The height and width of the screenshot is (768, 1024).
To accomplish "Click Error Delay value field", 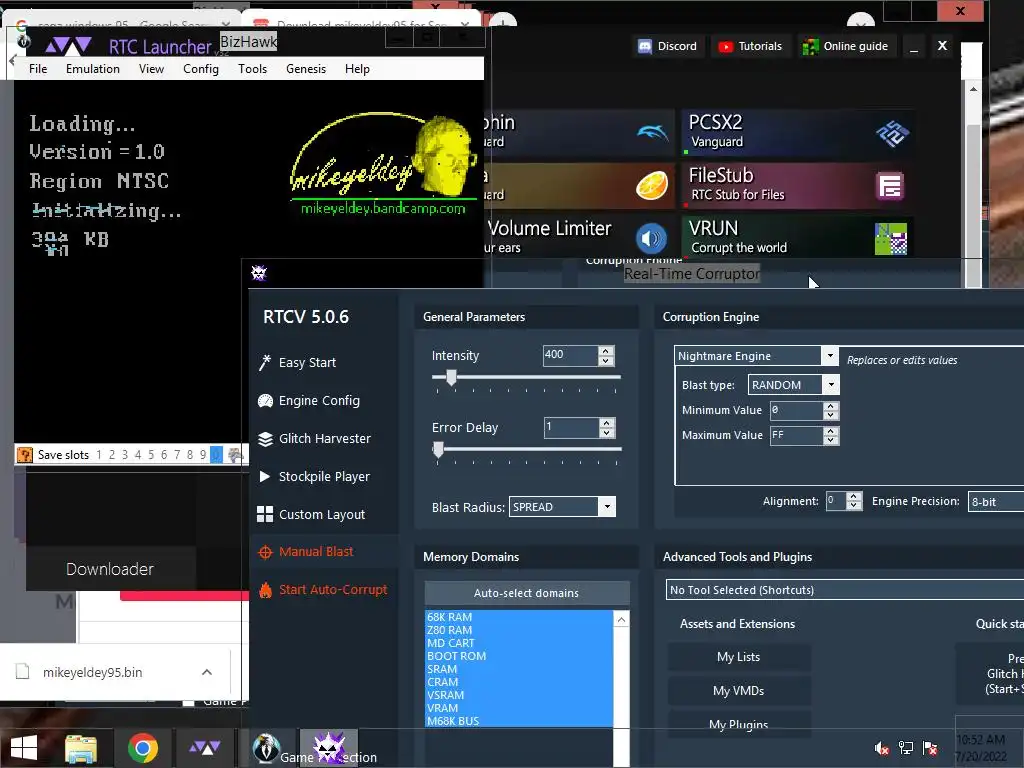I will click(x=571, y=427).
